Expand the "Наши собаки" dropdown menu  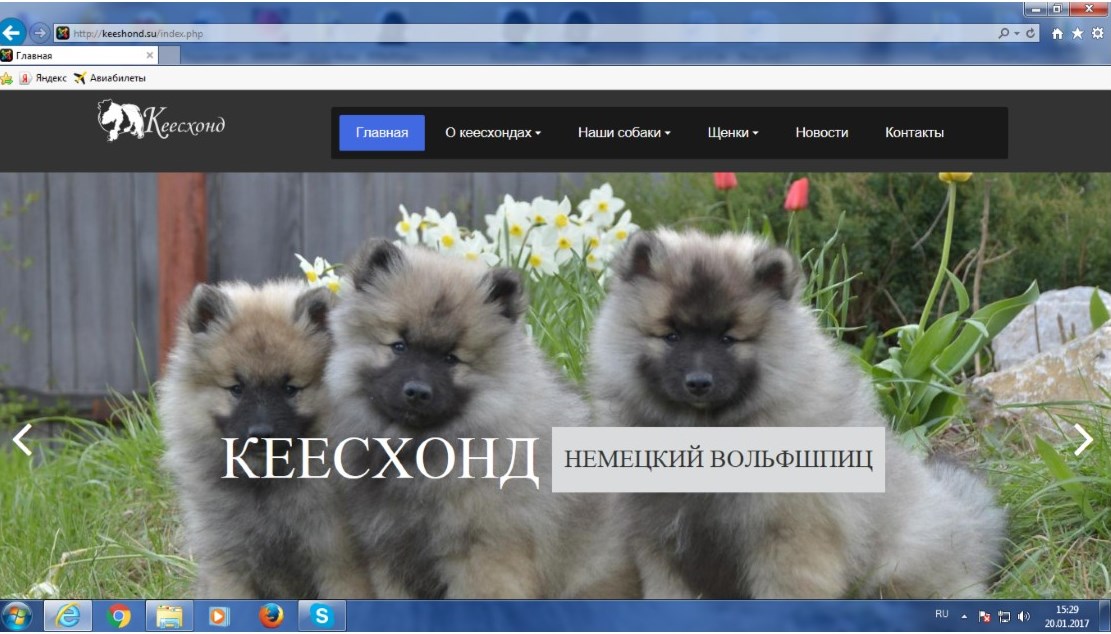(x=624, y=133)
